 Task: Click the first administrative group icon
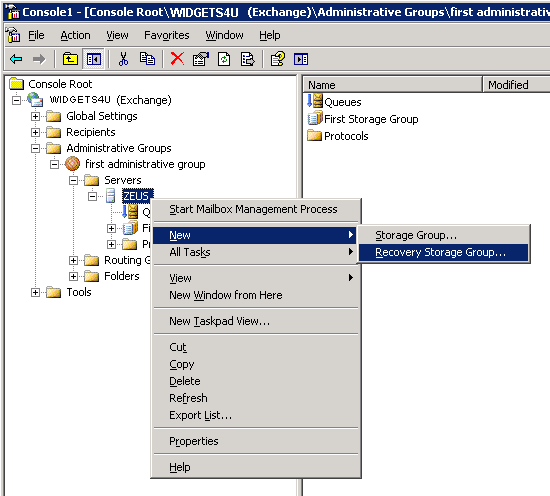pyautogui.click(x=73, y=163)
